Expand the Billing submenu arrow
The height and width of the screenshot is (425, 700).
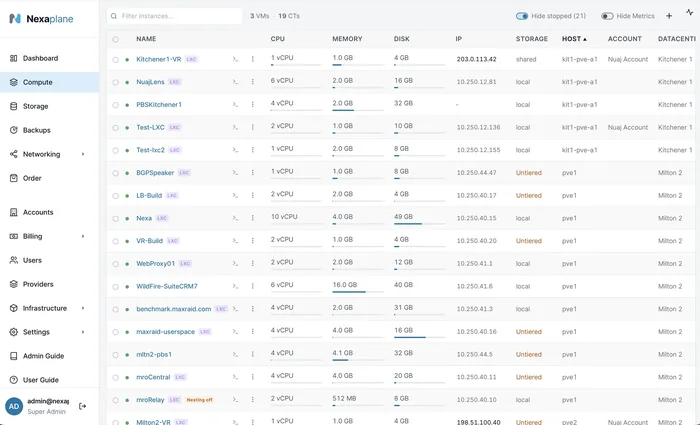[x=83, y=236]
